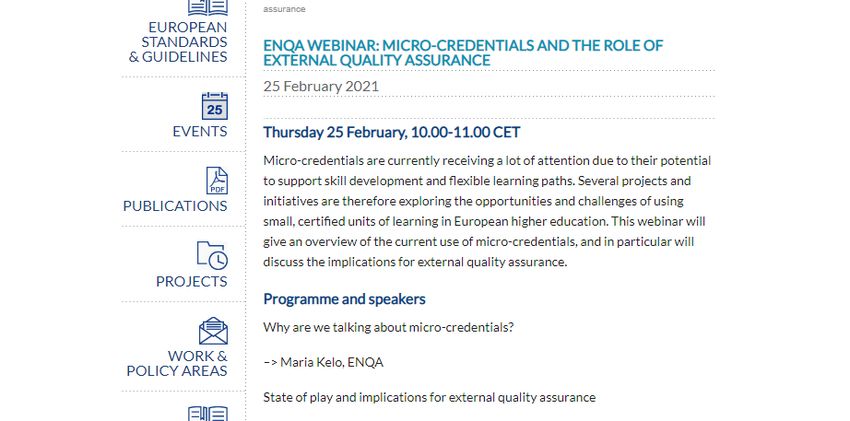Click the PDF document icon for Publications
Viewport: 850px width, 421px height.
pyautogui.click(x=217, y=180)
